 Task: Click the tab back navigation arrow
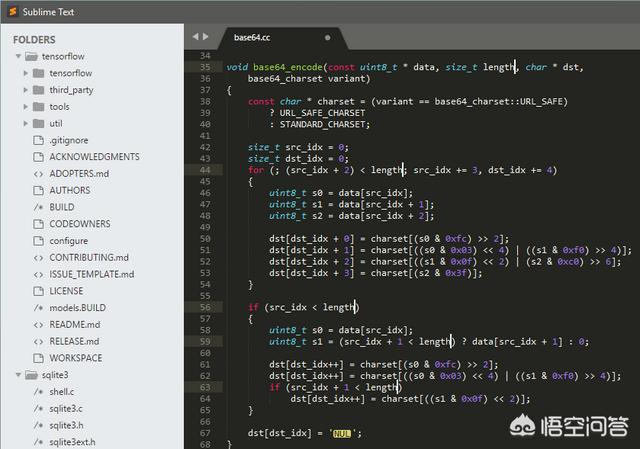(x=196, y=37)
